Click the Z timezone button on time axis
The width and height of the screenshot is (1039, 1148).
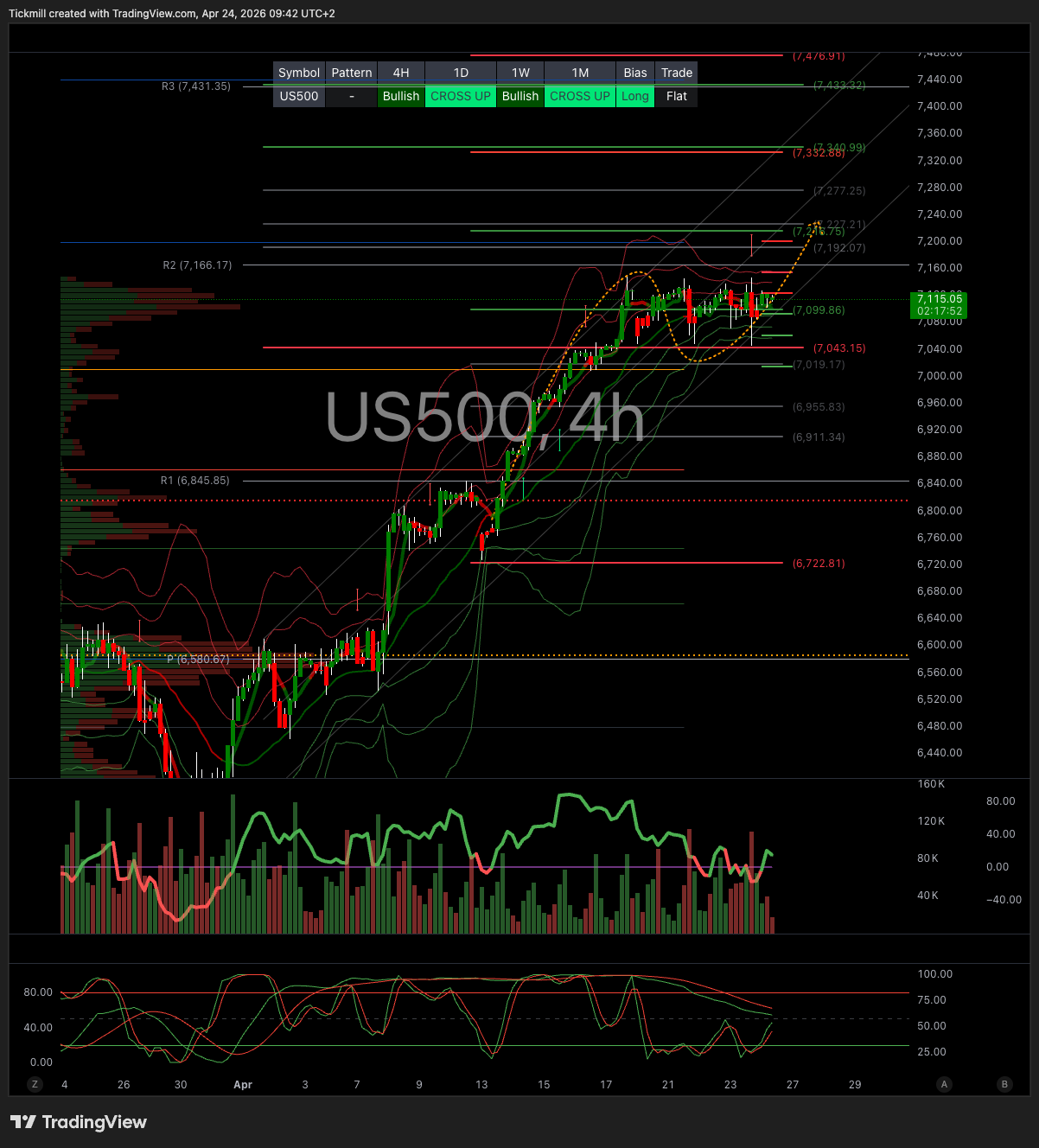click(x=35, y=1084)
